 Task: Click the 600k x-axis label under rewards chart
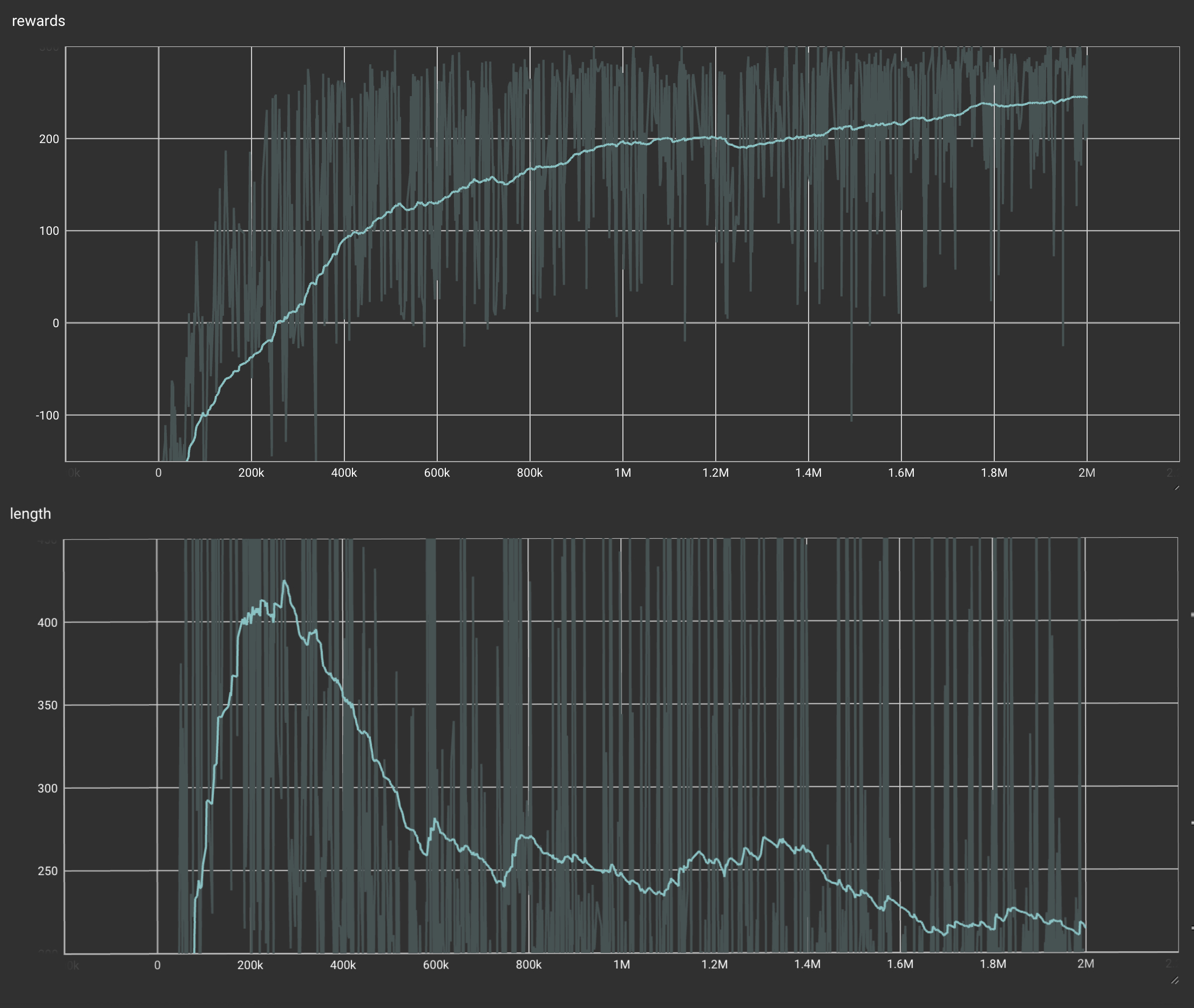[x=437, y=473]
